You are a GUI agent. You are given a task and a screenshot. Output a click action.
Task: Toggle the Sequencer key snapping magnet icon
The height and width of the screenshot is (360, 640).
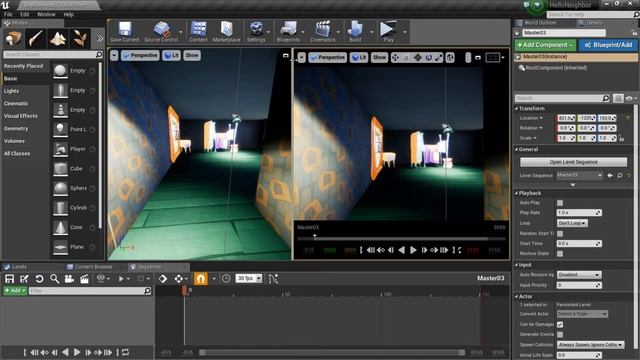point(200,278)
